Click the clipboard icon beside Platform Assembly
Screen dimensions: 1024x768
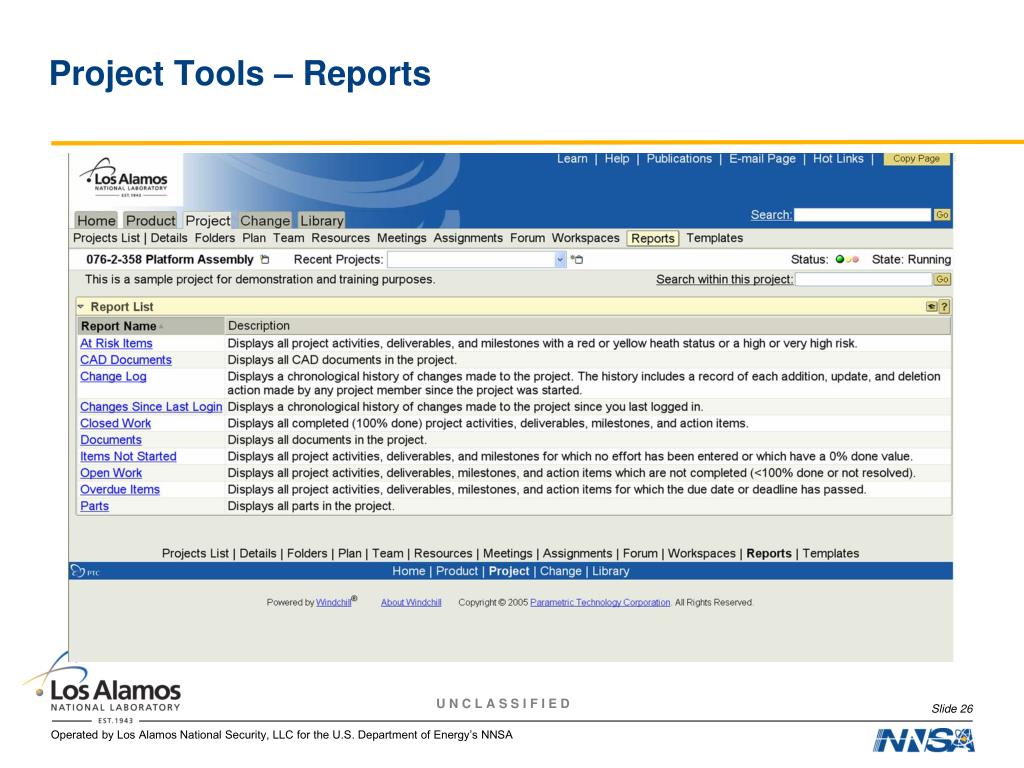coord(264,259)
